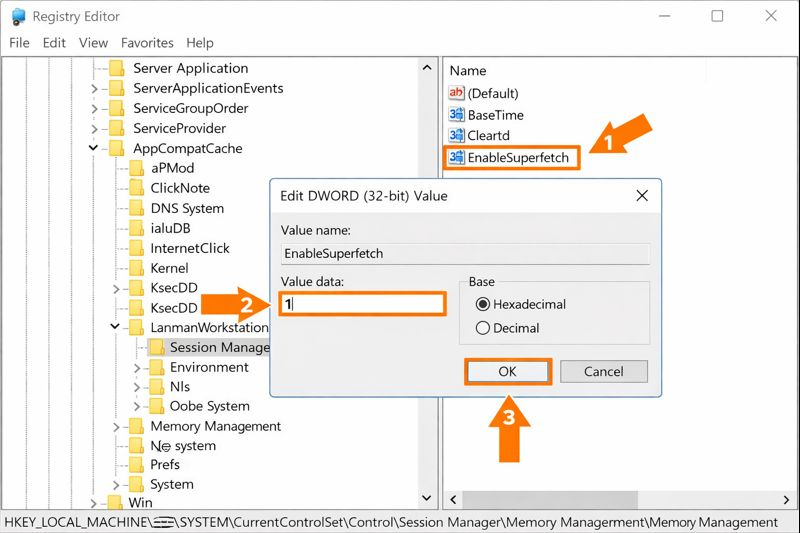Click the System folder icon
This screenshot has width=800, height=533.
136,484
